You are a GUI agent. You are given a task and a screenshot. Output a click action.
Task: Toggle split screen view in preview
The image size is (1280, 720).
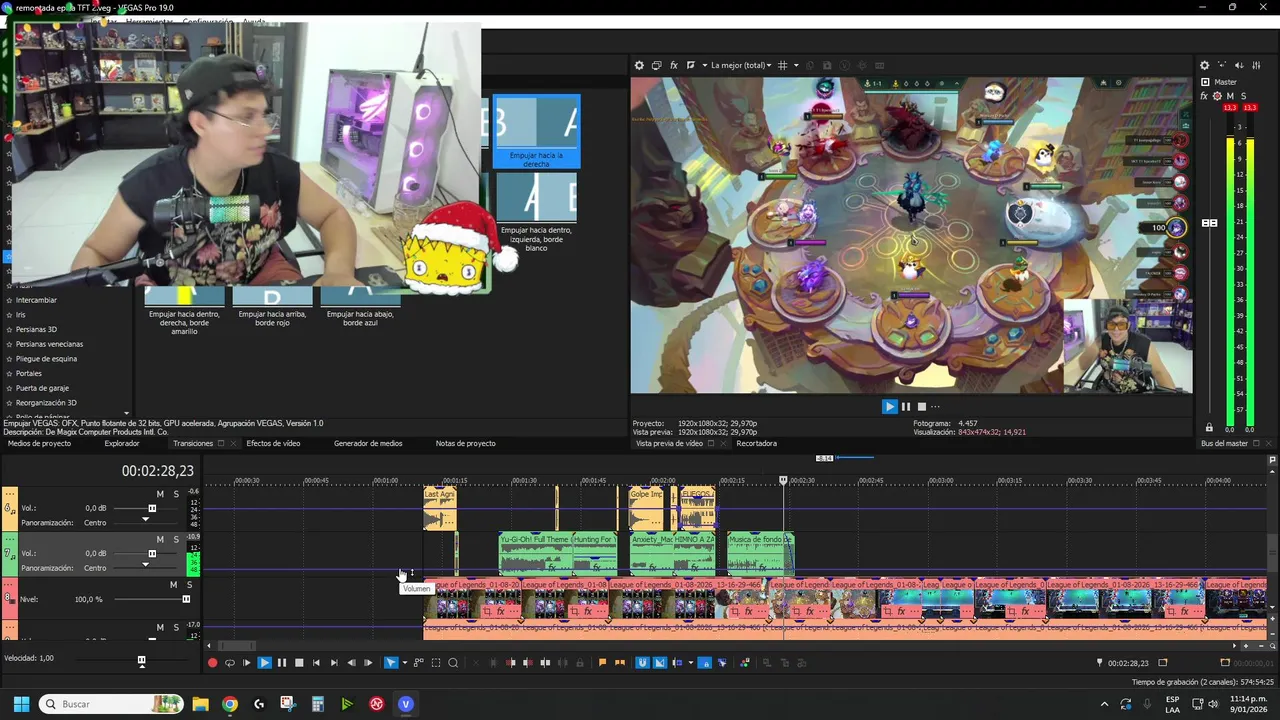tap(691, 65)
